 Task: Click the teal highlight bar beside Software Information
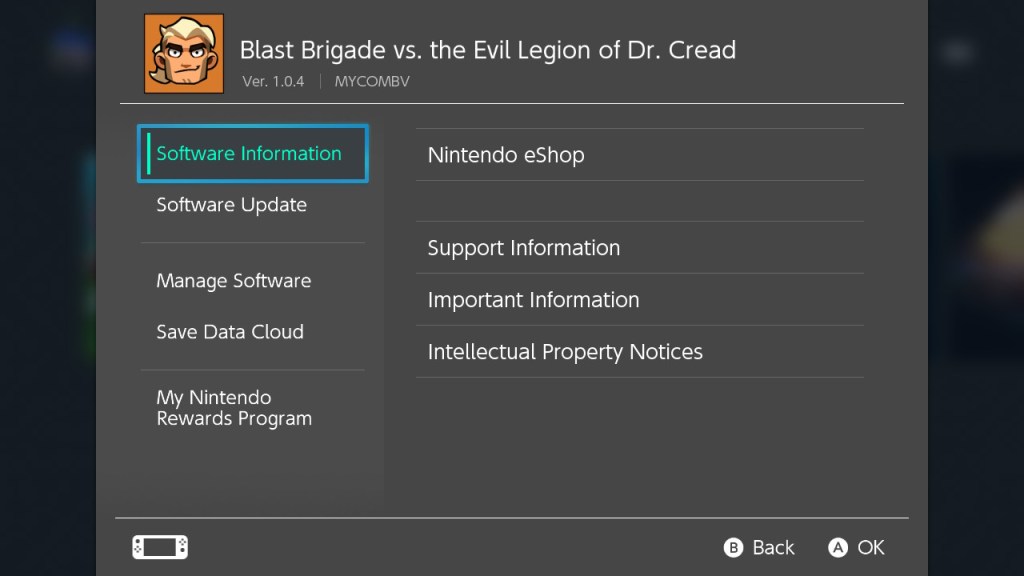pyautogui.click(x=148, y=154)
